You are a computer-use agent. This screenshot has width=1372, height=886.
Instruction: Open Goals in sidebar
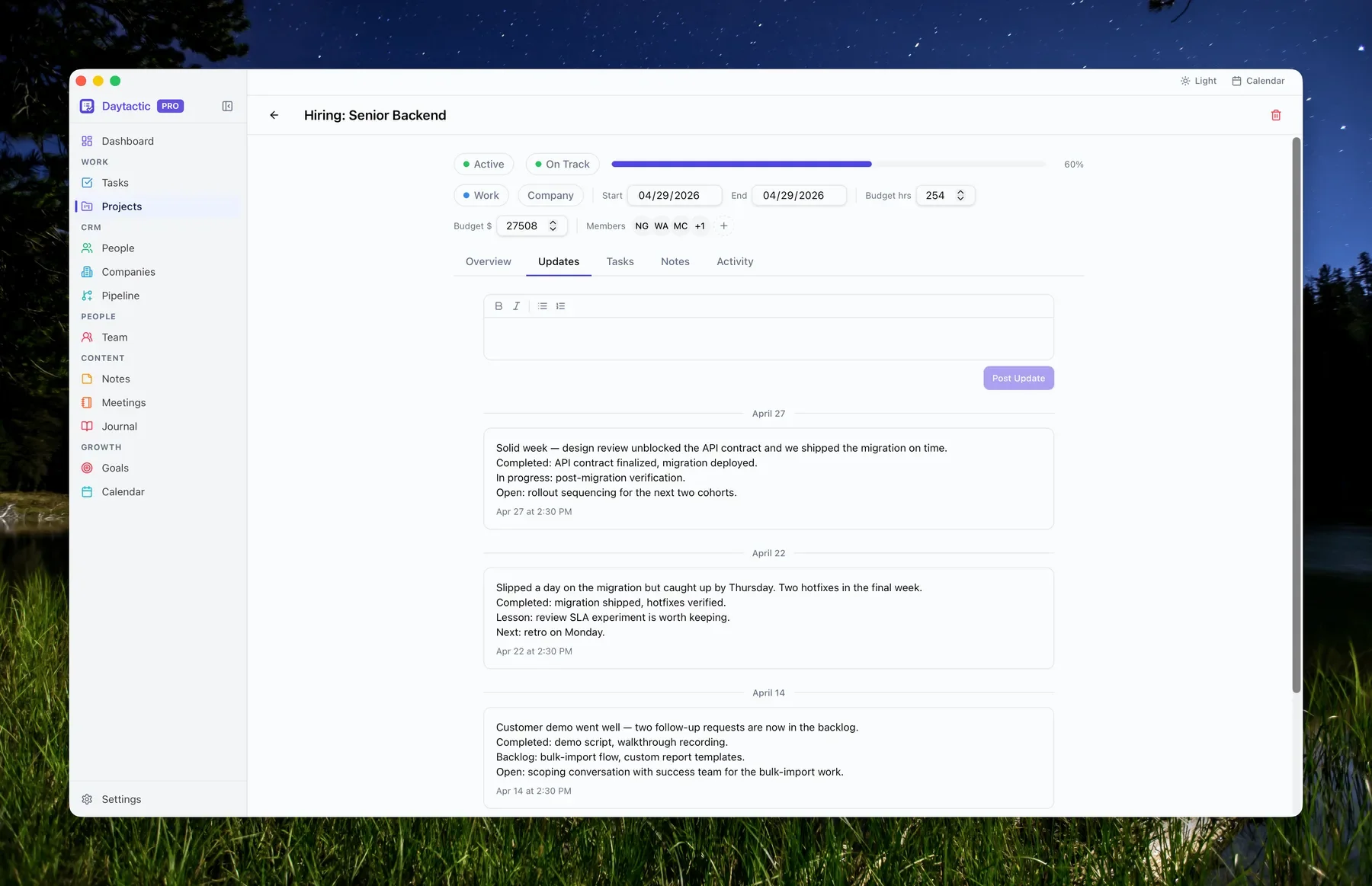click(158, 469)
